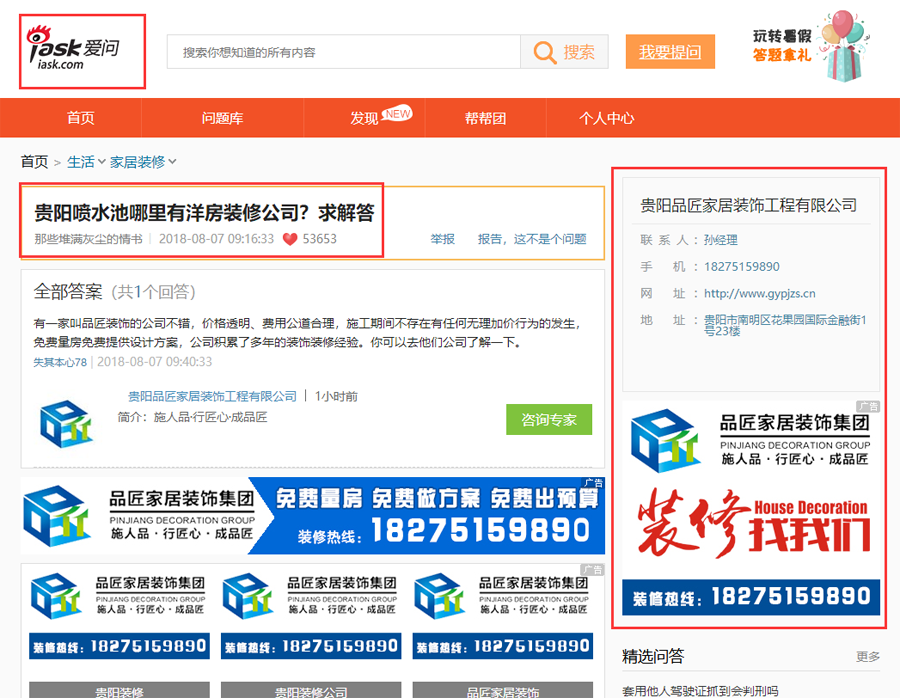
Task: Click 首页 in the breadcrumb
Action: 34,162
